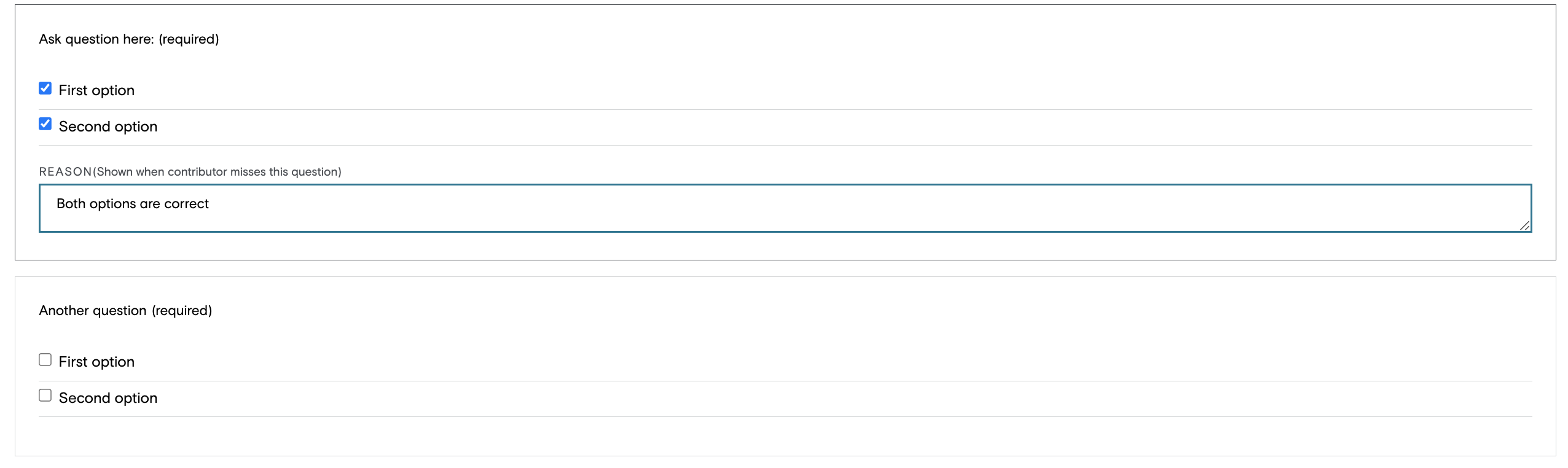
Task: Click the 'Another question' title text
Action: (x=93, y=311)
